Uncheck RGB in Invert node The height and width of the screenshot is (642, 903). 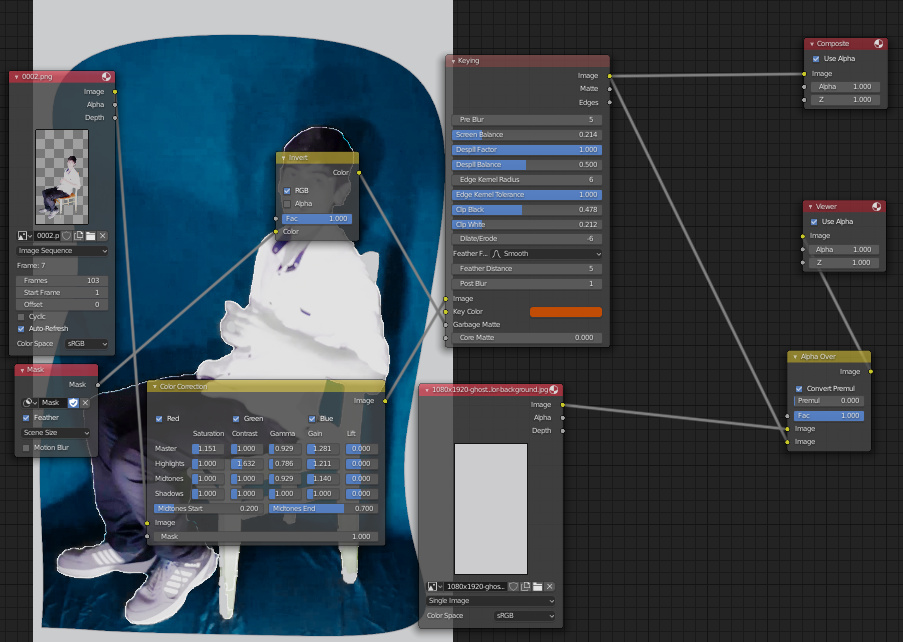point(287,191)
